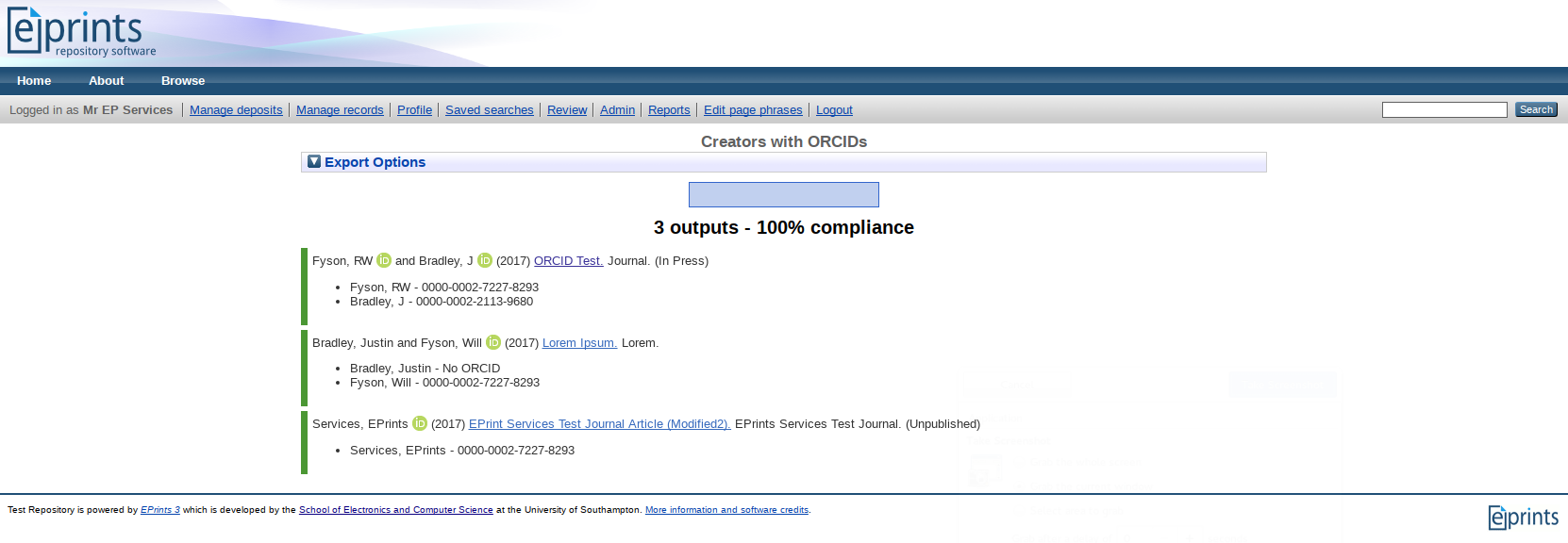
Task: Open the Home menu item
Action: tap(34, 81)
